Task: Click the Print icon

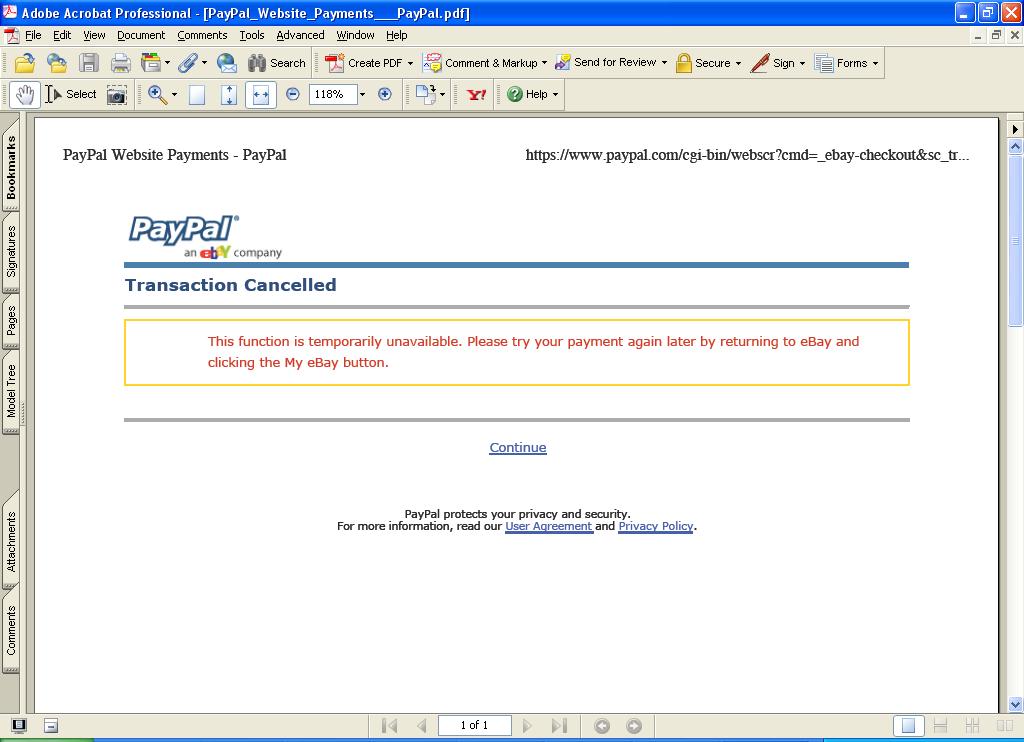Action: coord(120,63)
